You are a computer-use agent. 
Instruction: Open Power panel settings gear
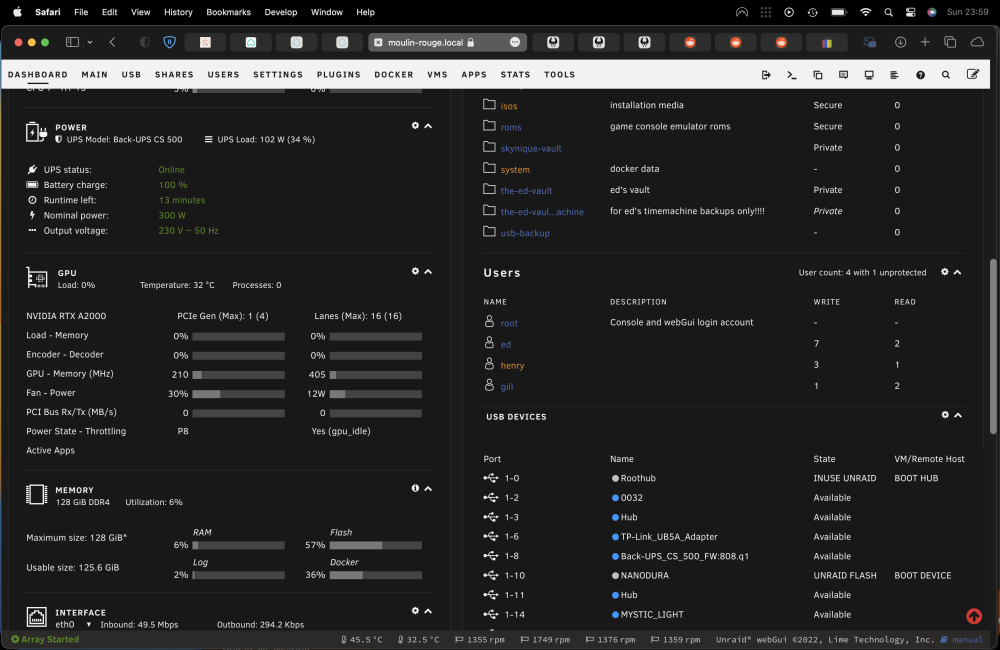pyautogui.click(x=415, y=126)
